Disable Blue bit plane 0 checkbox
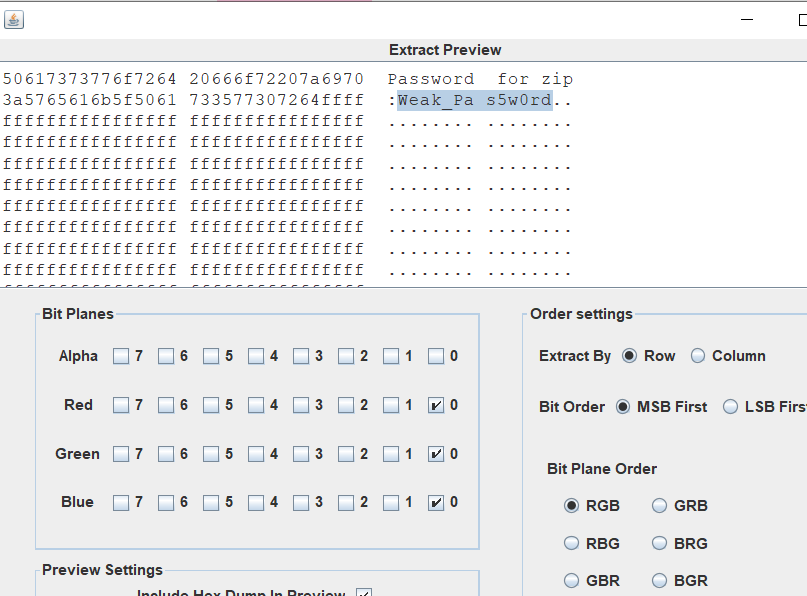The image size is (807, 596). pyautogui.click(x=436, y=502)
